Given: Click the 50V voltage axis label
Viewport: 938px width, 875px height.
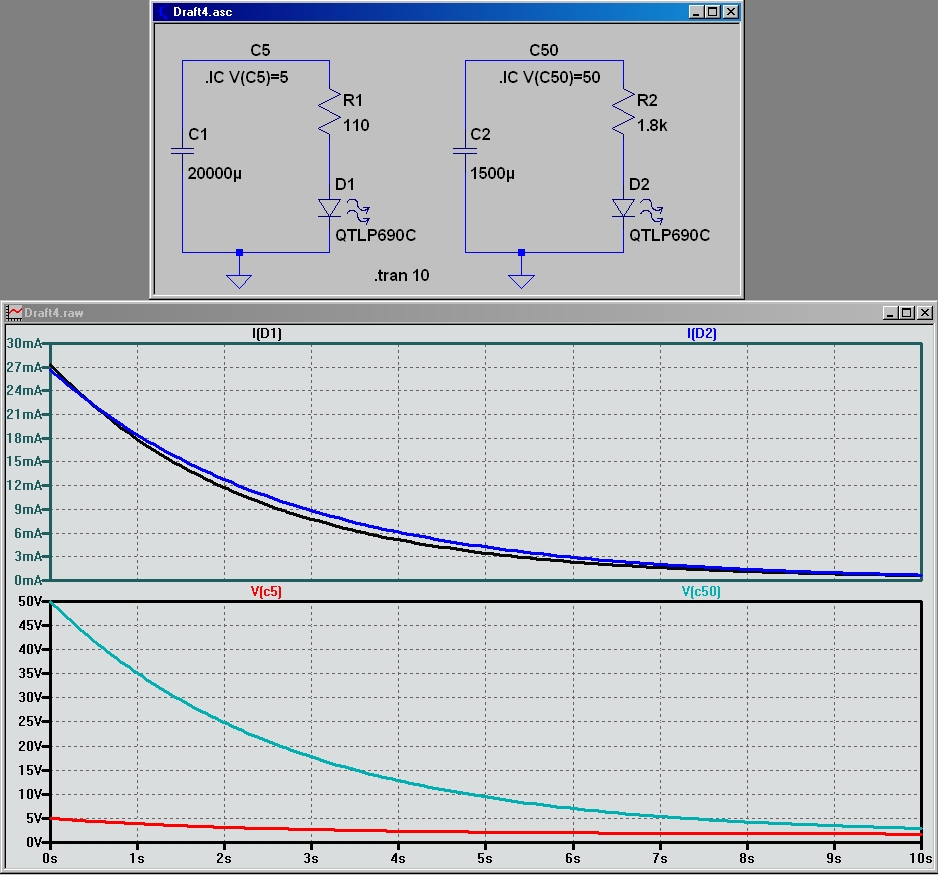Looking at the screenshot, I should coord(30,601).
